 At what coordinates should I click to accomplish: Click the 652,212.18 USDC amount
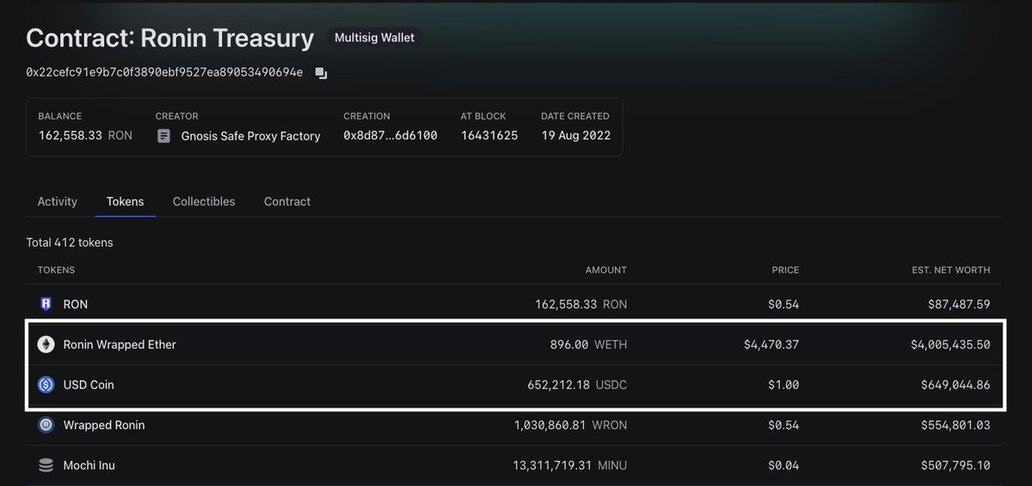(577, 385)
